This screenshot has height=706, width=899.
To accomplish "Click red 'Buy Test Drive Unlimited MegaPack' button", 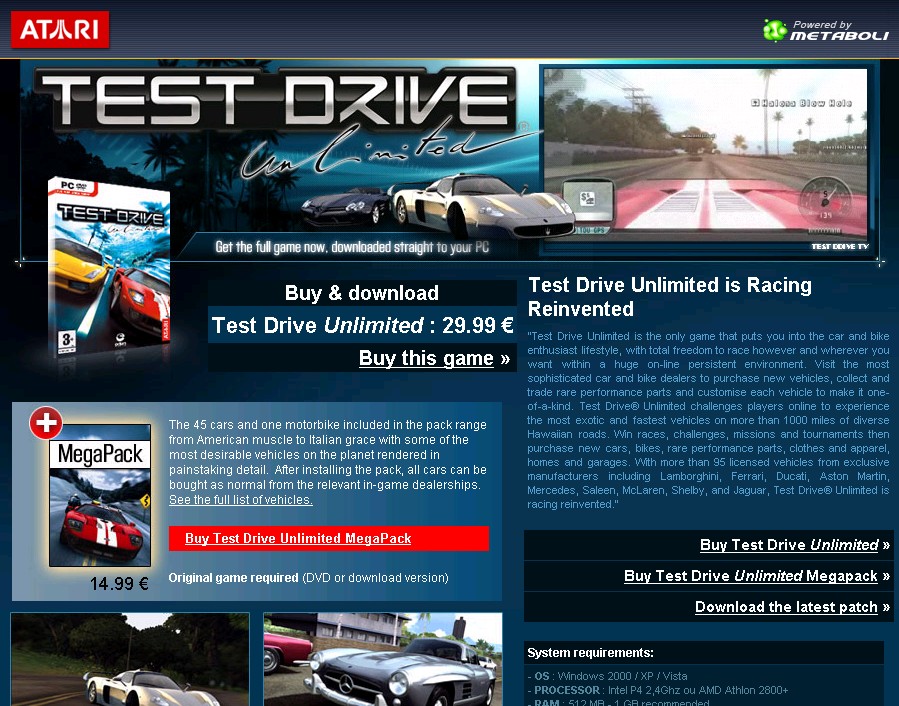I will (x=329, y=539).
